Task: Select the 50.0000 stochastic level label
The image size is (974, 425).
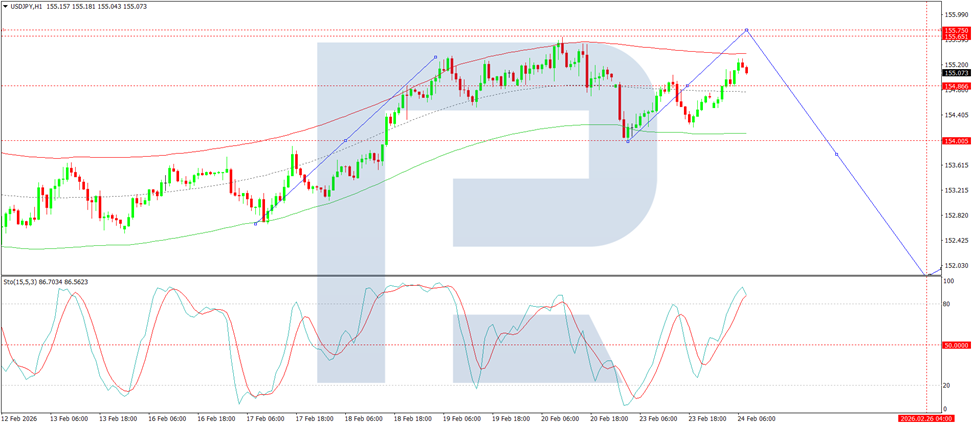Action: pos(957,344)
